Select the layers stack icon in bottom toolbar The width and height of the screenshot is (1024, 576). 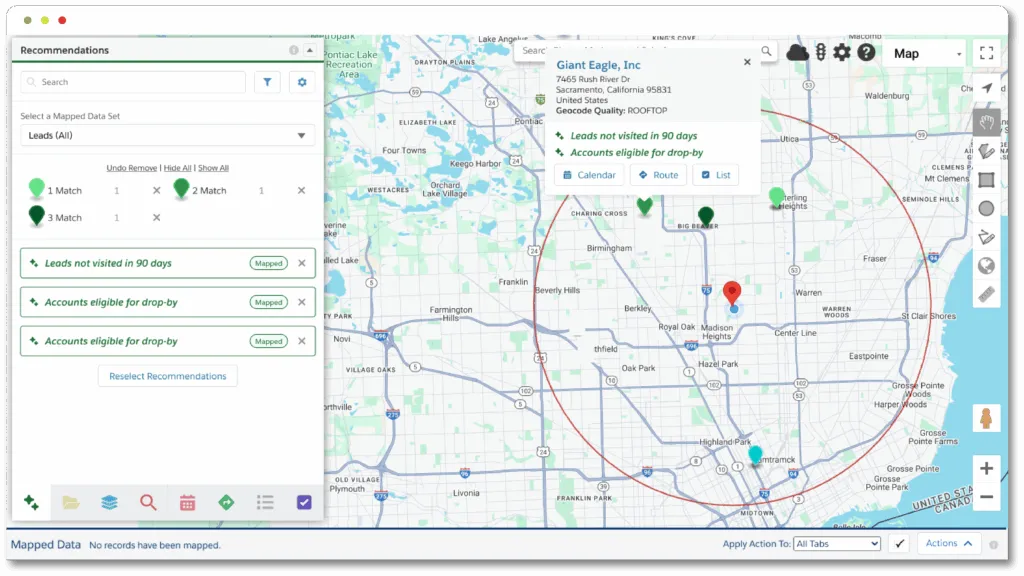pos(109,502)
